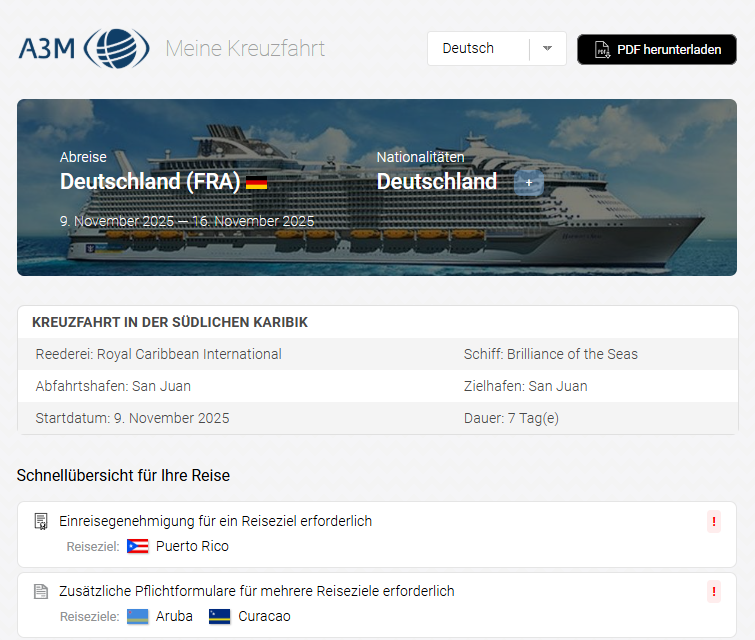Image resolution: width=755 pixels, height=640 pixels.
Task: Click the document icon beside Zusätzliche Pflichtformulare
Action: pos(41,591)
